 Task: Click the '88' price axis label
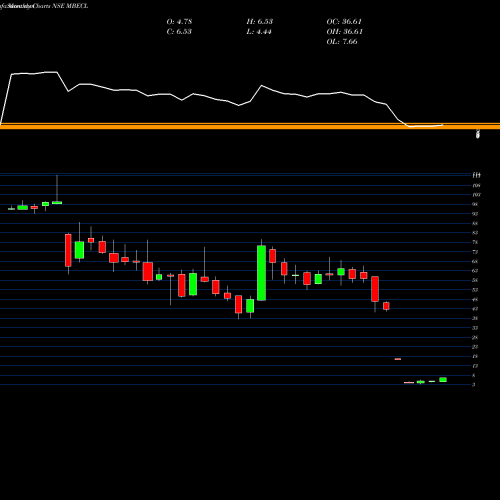coord(475,223)
